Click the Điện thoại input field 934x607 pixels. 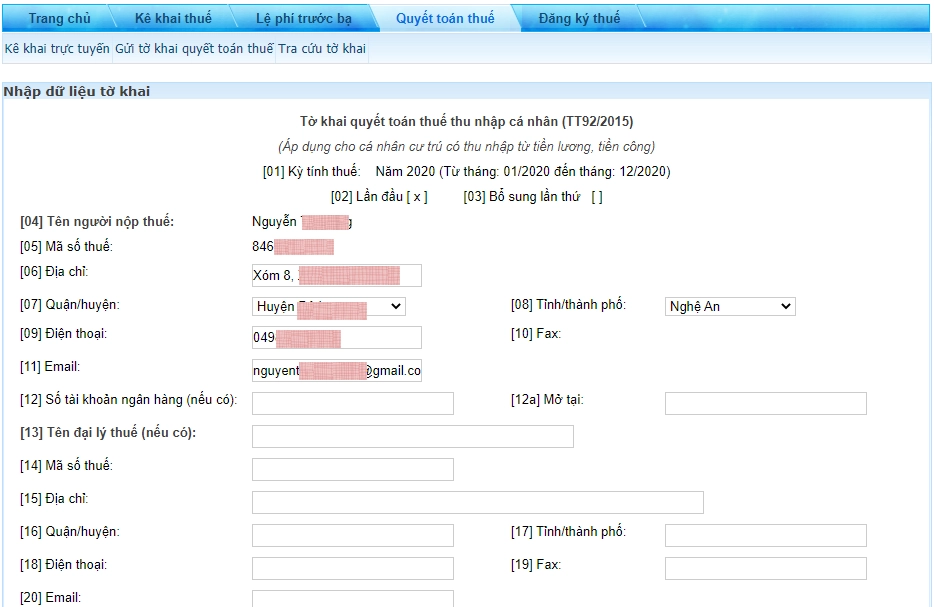coord(336,338)
